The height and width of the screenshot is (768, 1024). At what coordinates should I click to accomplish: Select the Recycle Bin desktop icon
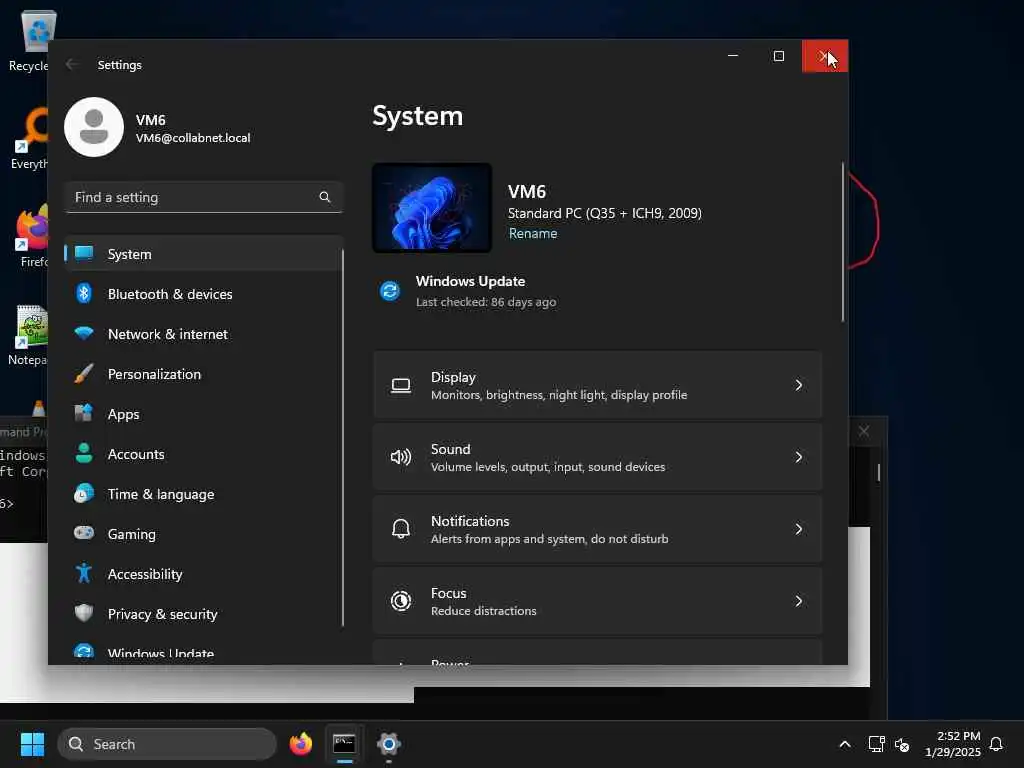(x=29, y=40)
